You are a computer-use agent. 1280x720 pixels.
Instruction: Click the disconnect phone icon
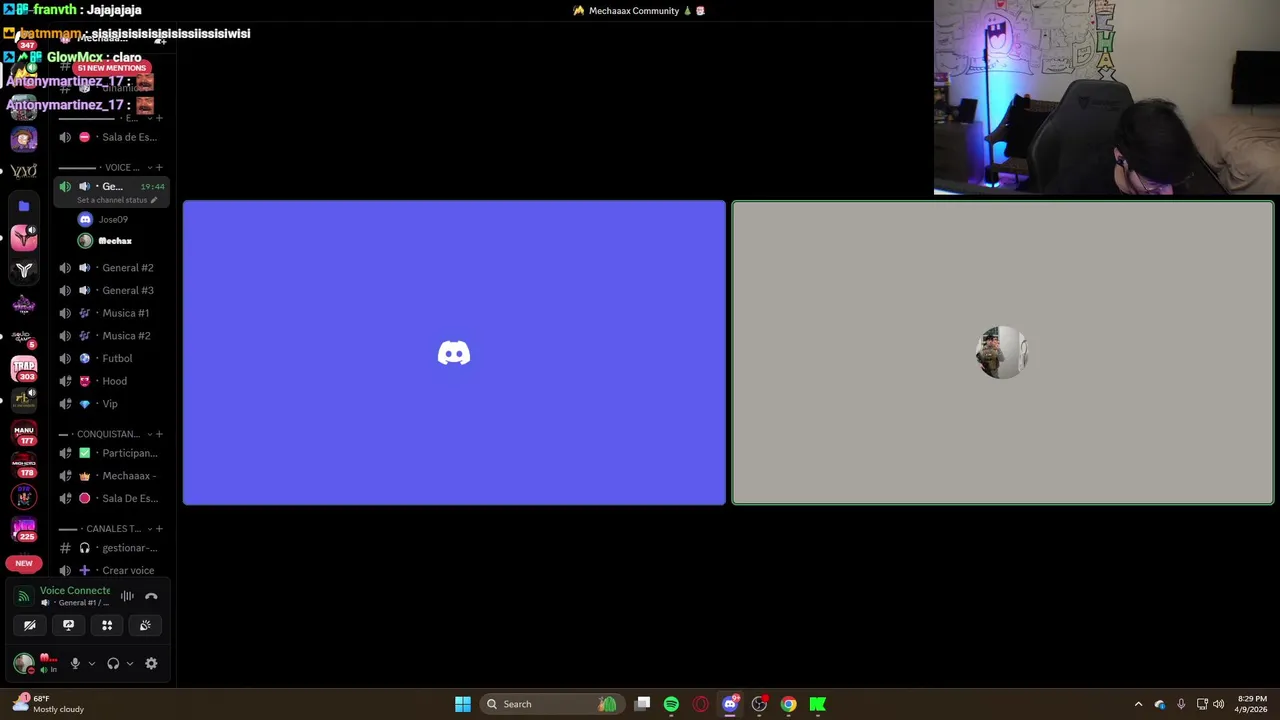point(151,596)
